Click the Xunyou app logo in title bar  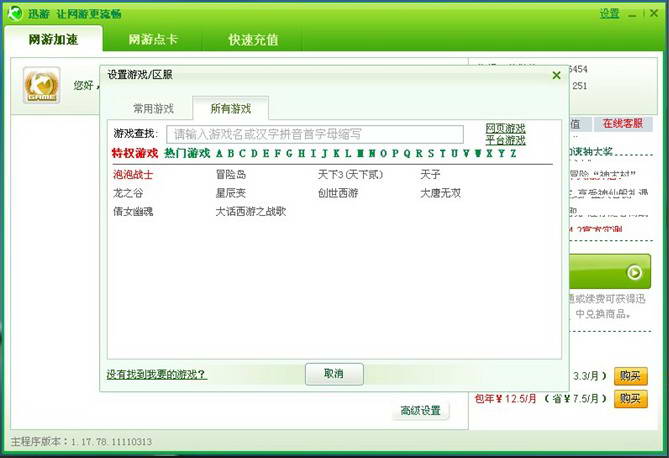click(17, 13)
